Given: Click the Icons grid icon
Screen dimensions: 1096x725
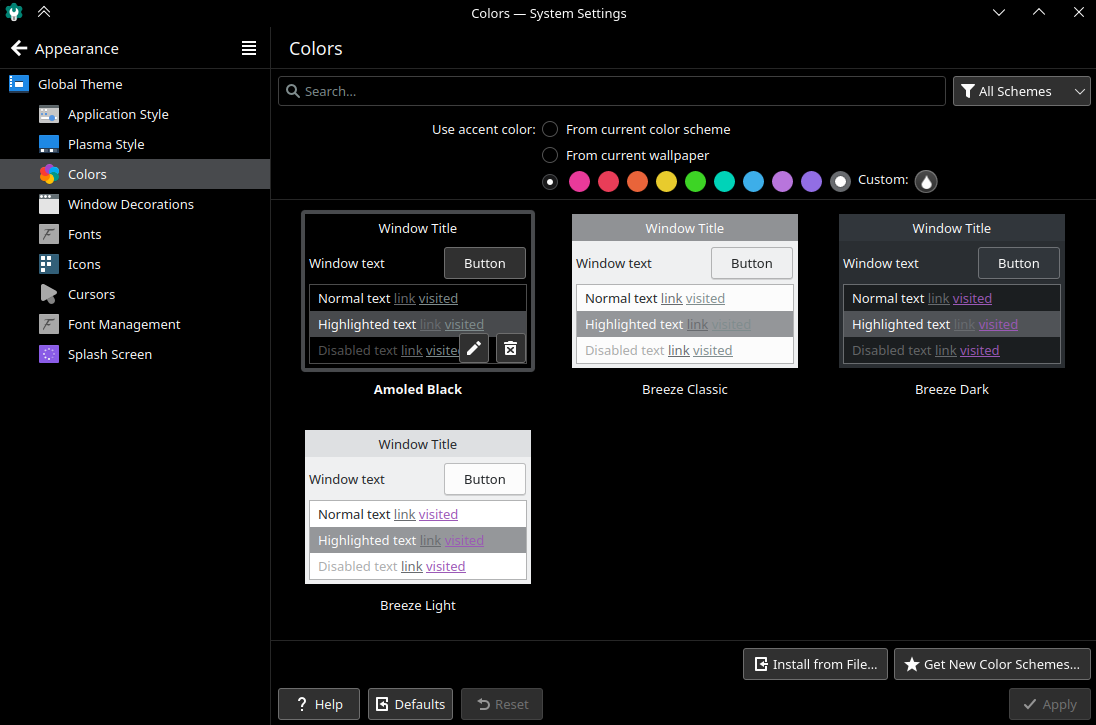Looking at the screenshot, I should pos(49,264).
